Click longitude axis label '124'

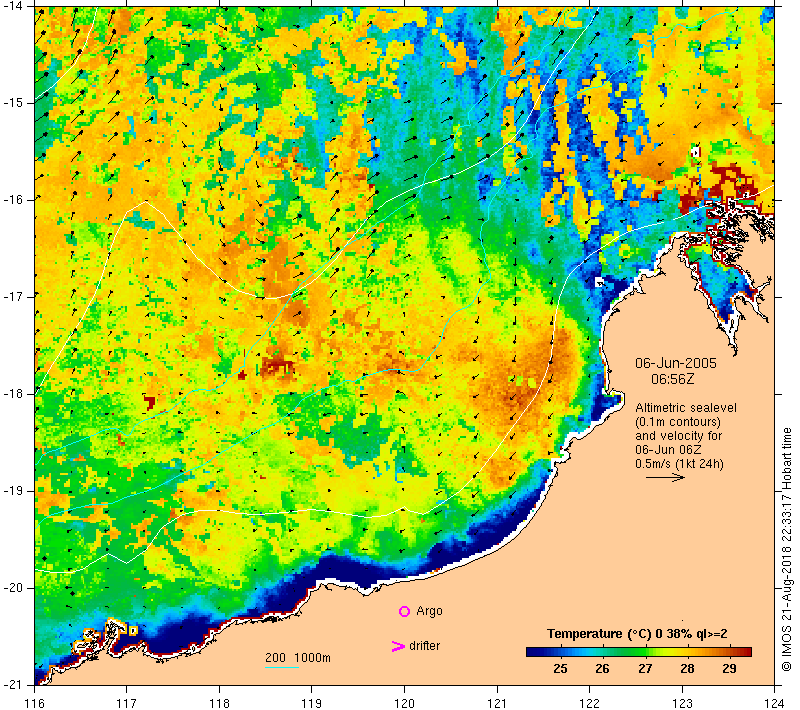[775, 703]
